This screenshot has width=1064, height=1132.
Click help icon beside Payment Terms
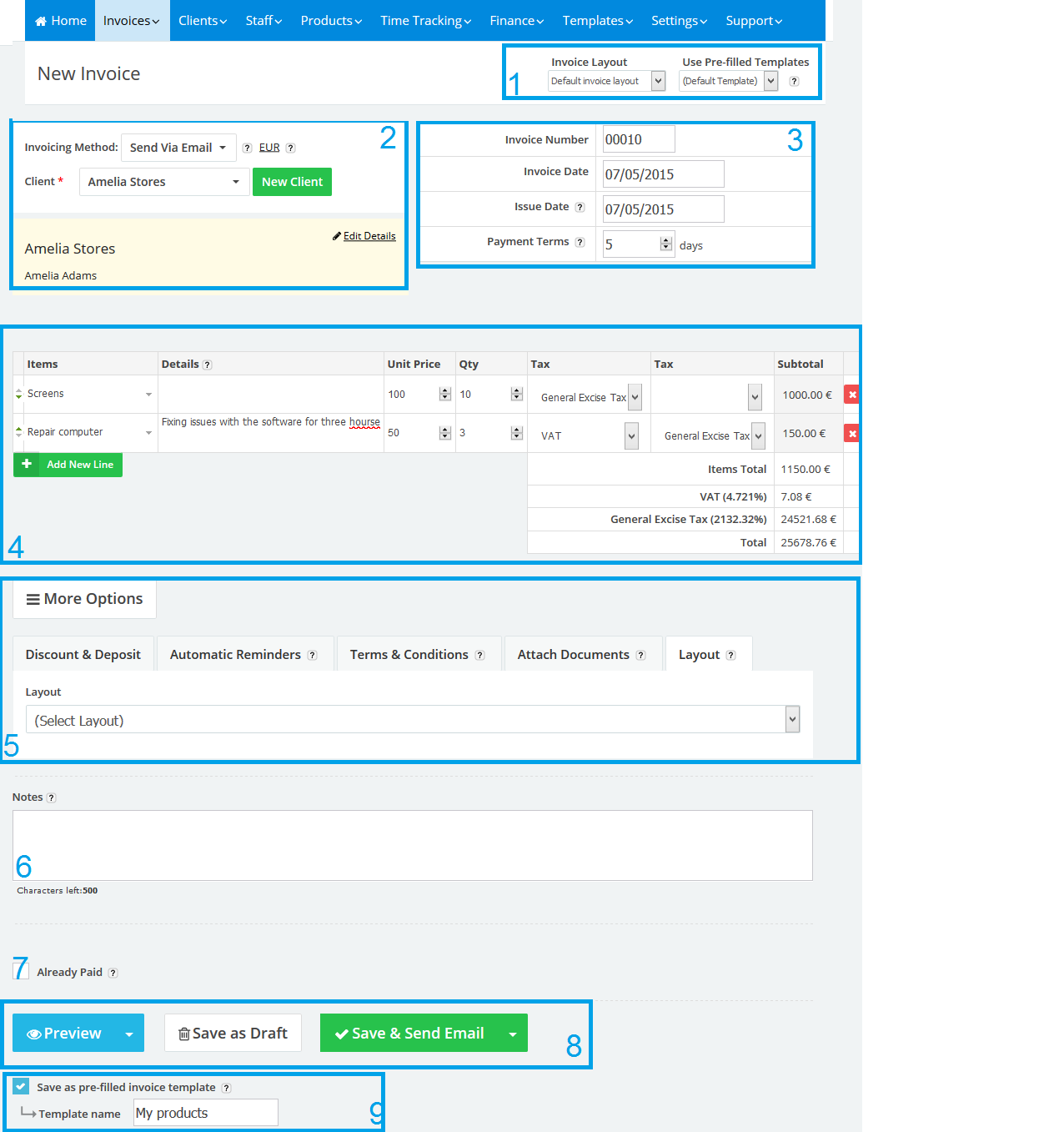[580, 243]
